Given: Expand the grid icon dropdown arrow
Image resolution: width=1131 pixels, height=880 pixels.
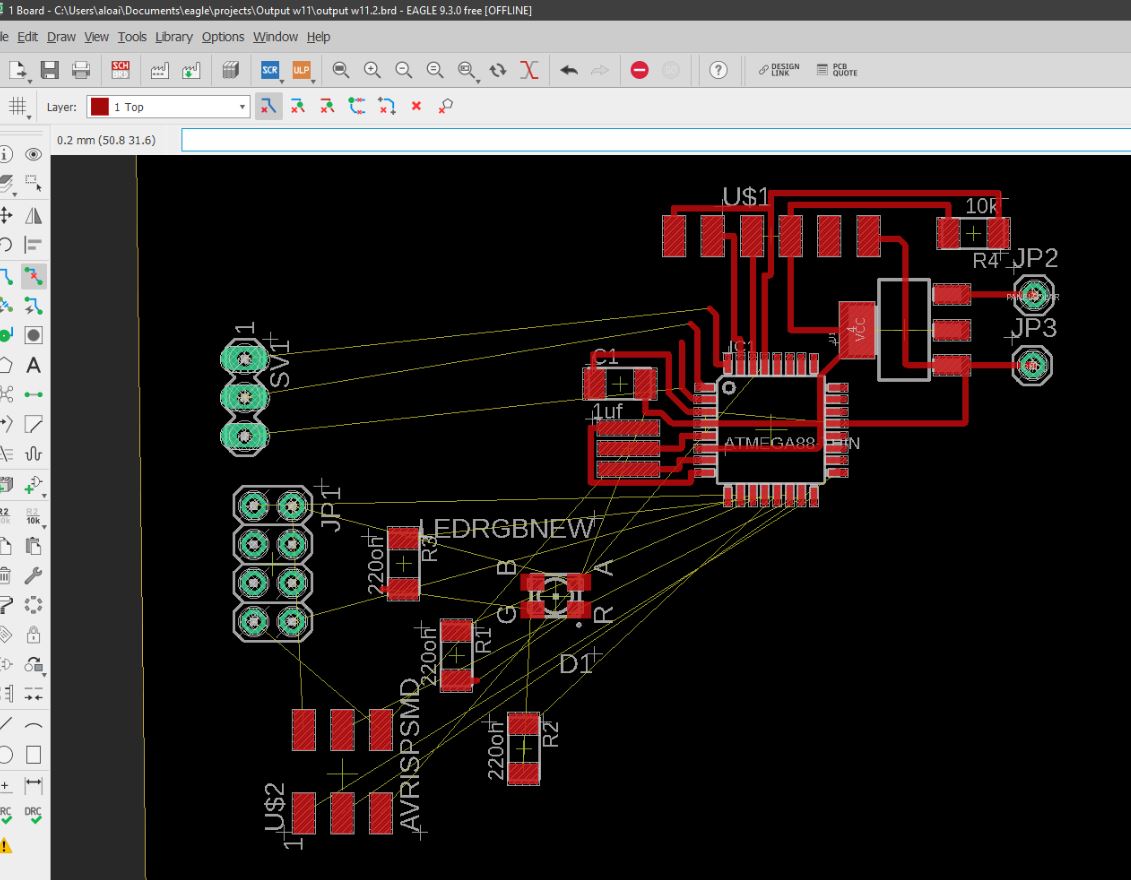Looking at the screenshot, I should pyautogui.click(x=30, y=116).
